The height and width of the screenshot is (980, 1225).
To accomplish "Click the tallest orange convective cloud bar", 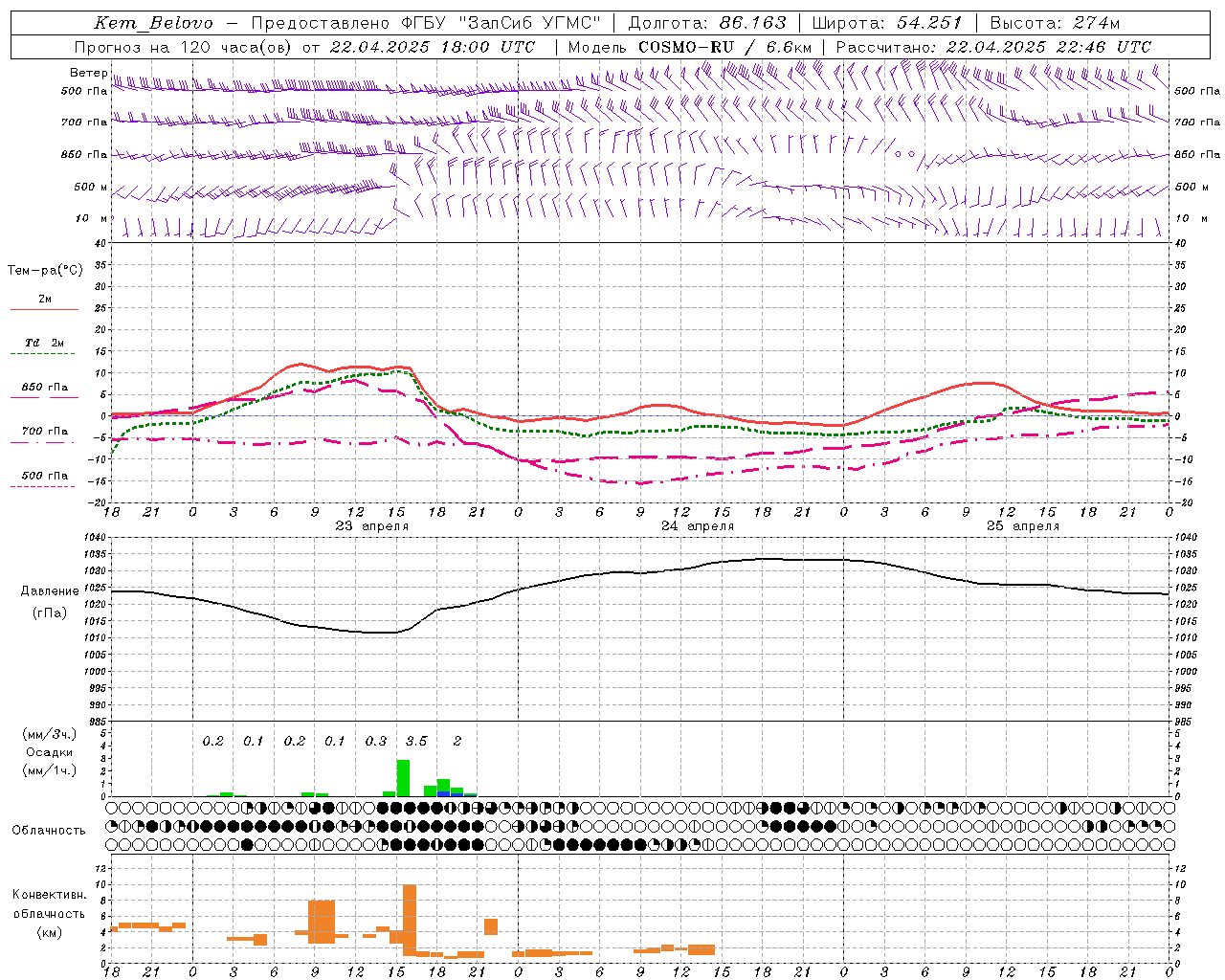I will tap(410, 920).
